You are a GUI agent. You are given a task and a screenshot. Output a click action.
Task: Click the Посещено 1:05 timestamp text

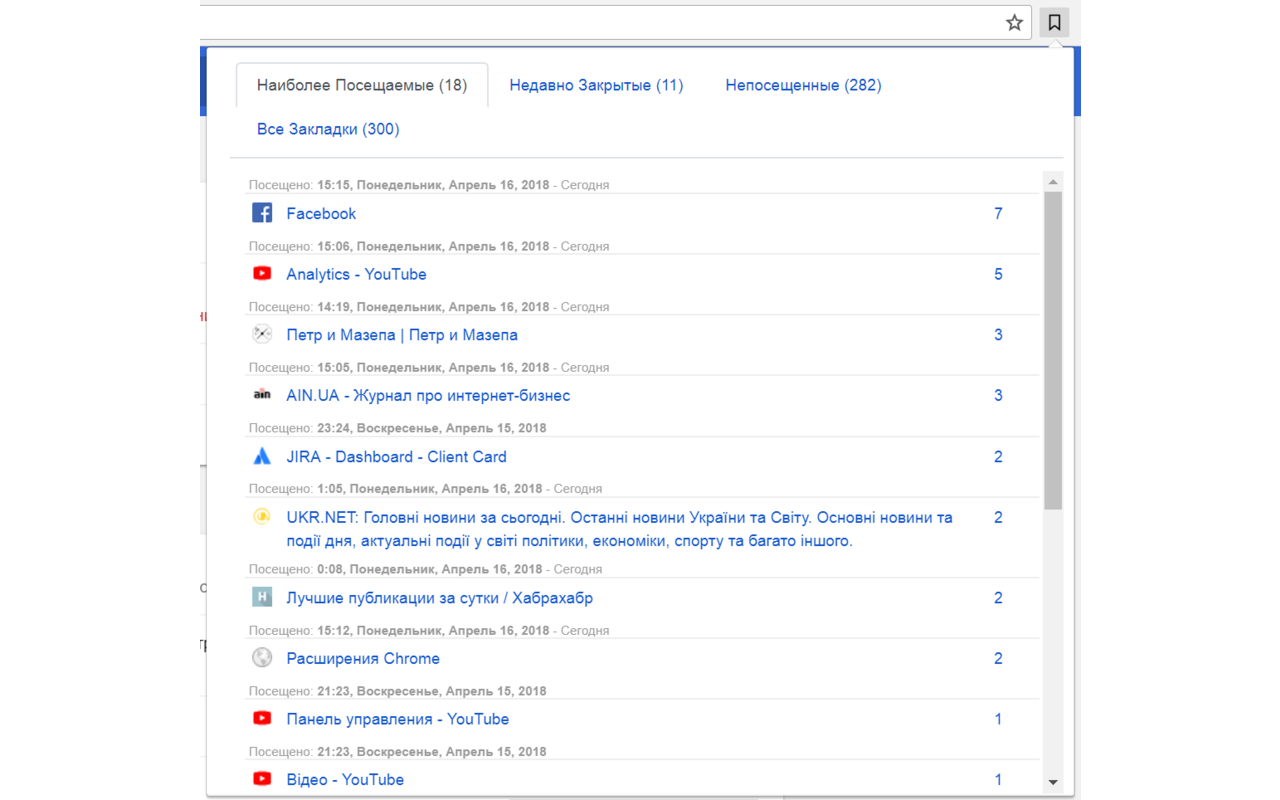(x=426, y=489)
